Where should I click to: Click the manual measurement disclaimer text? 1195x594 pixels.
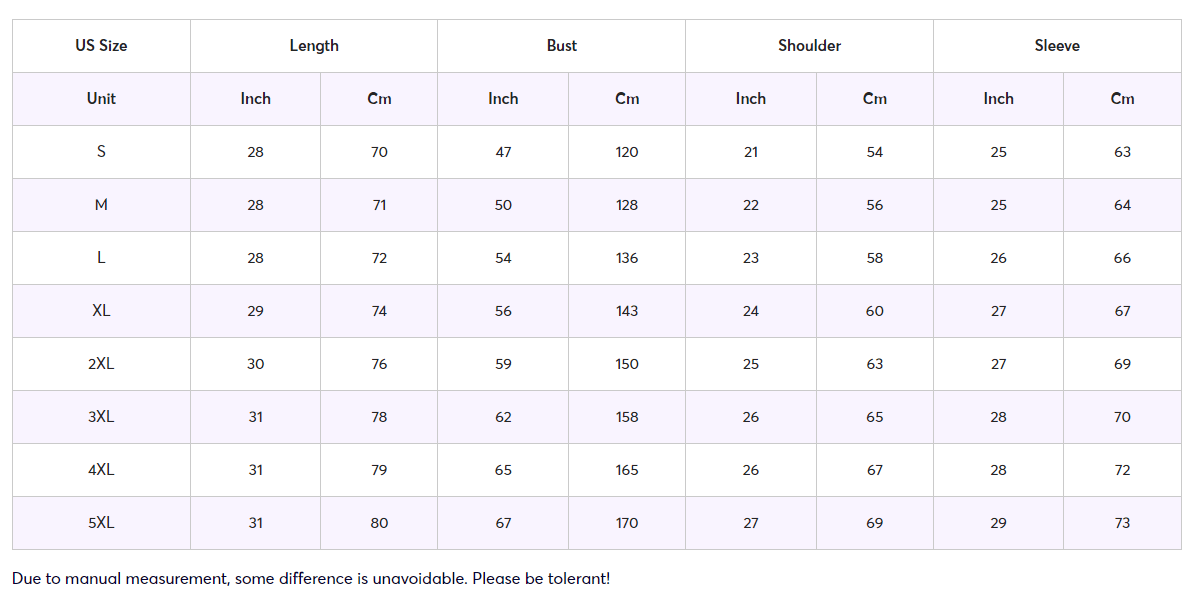click(311, 579)
